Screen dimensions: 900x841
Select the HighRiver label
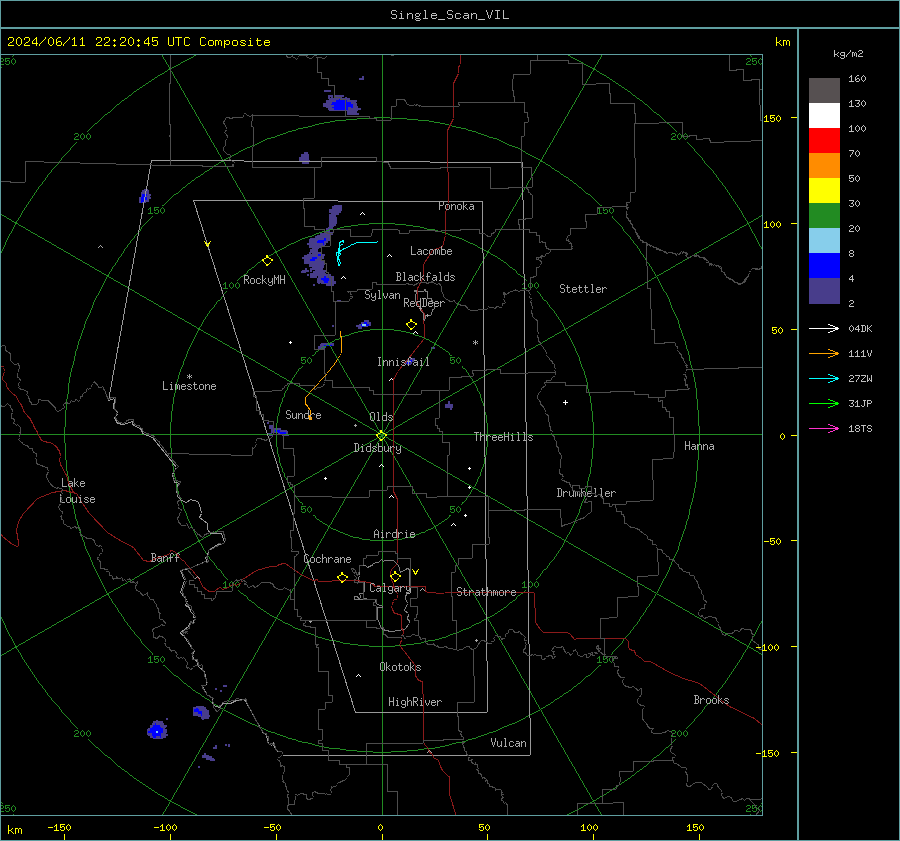[x=415, y=702]
